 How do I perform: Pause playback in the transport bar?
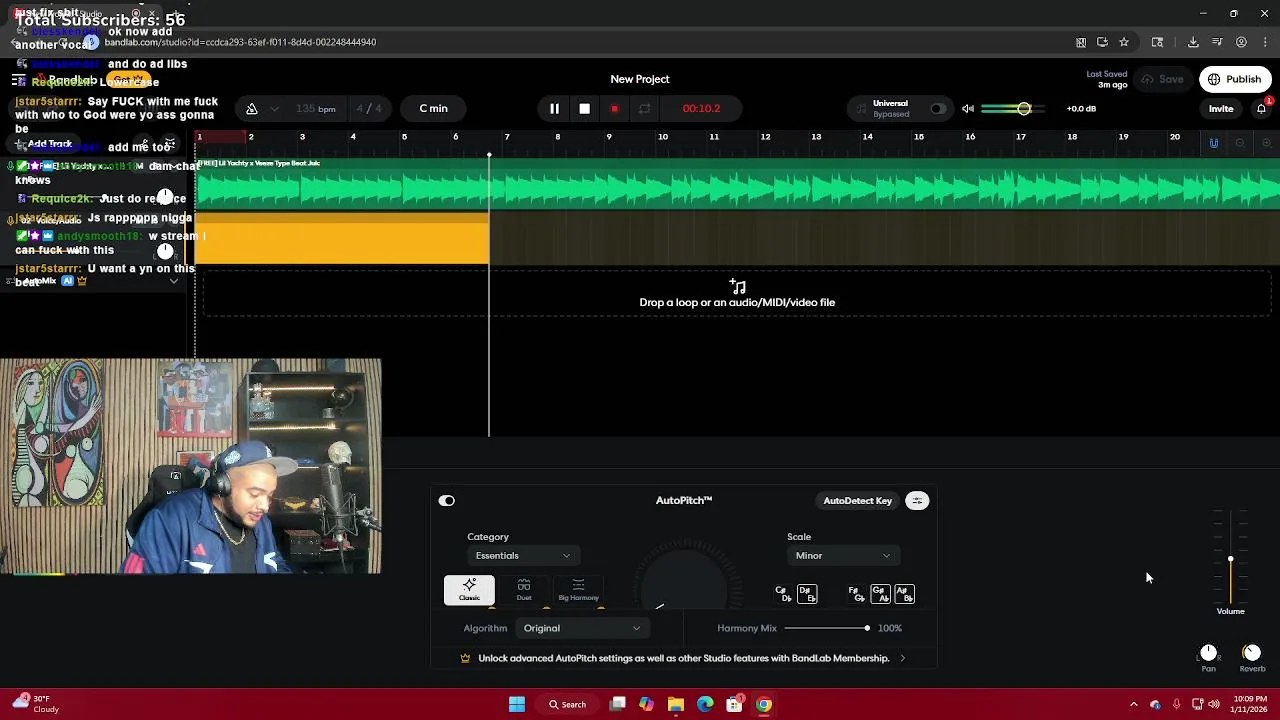click(x=554, y=108)
